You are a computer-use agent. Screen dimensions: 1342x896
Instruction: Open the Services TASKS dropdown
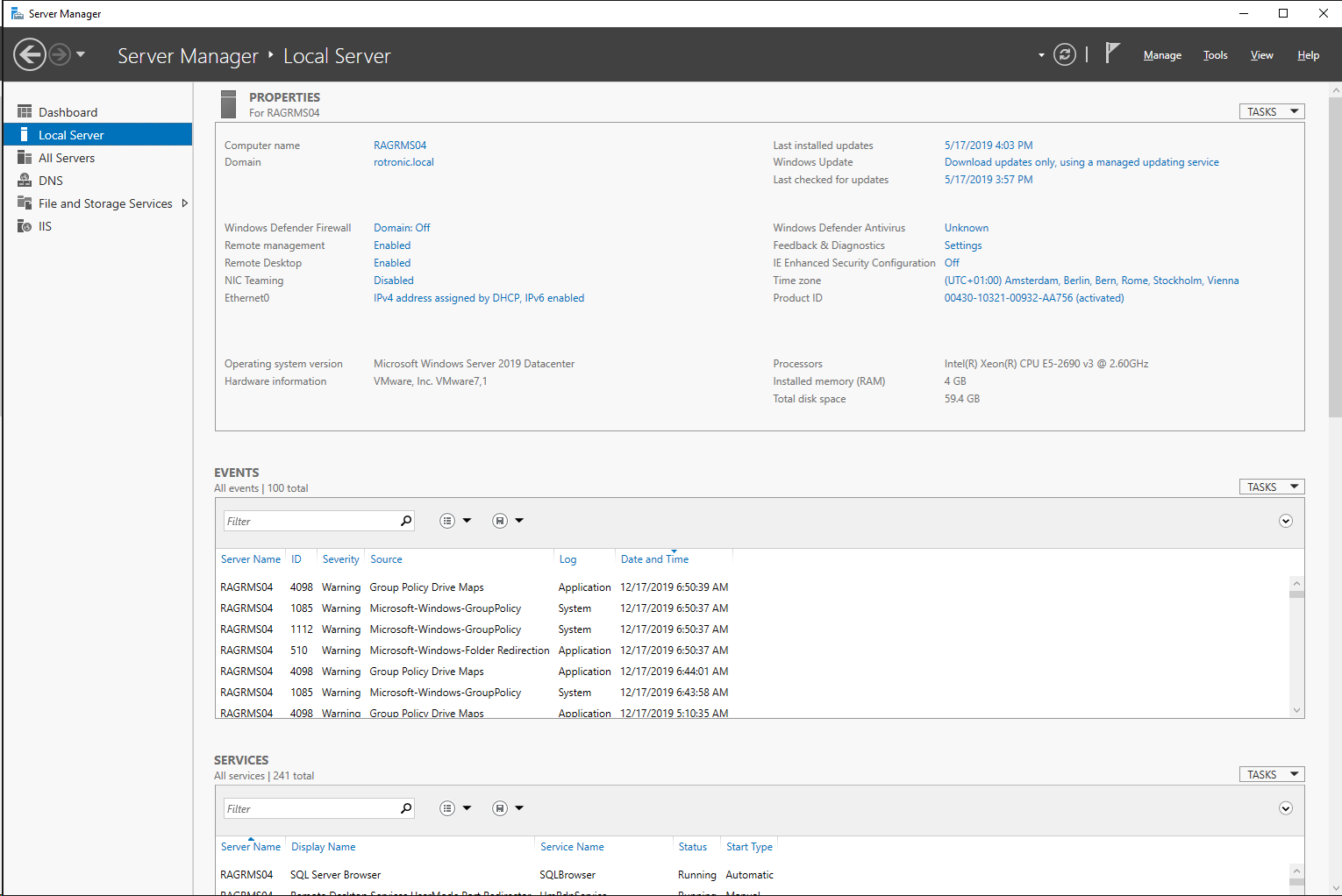[1271, 774]
